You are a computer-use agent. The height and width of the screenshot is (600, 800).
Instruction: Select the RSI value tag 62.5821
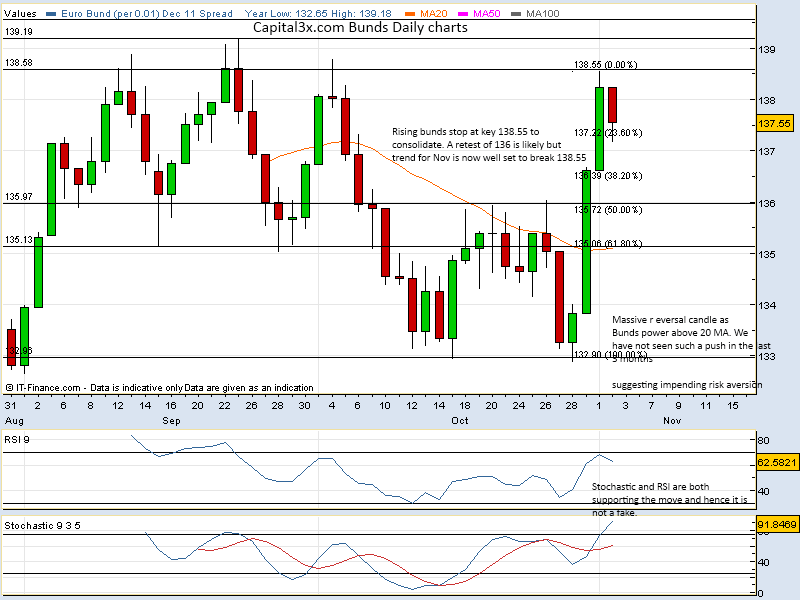pyautogui.click(x=775, y=464)
